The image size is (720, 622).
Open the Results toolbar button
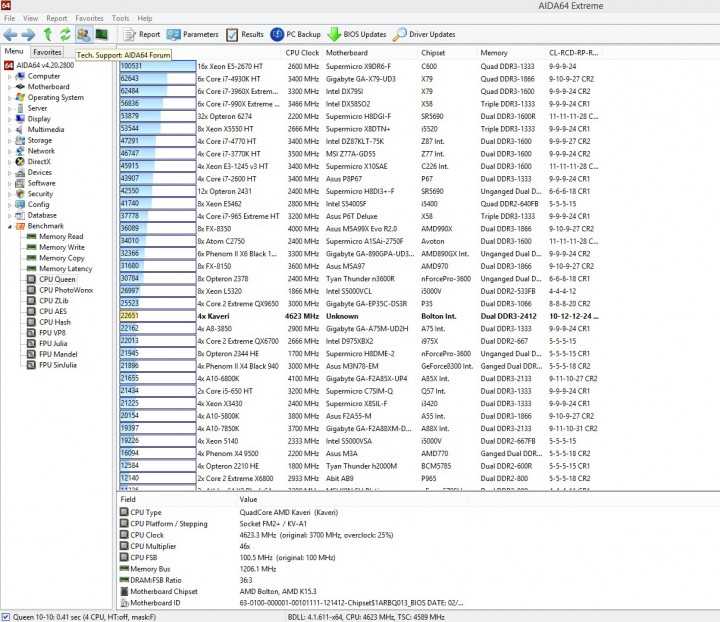245,34
